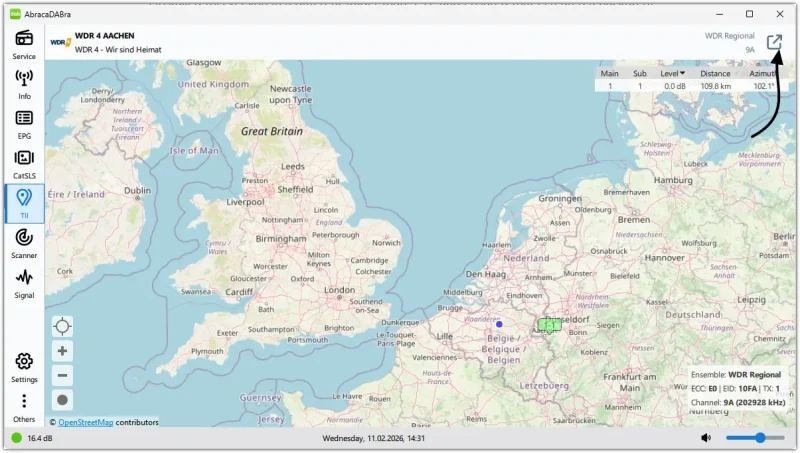Viewport: 800px width, 453px height.
Task: Open the Service view in sidebar
Action: click(x=24, y=44)
